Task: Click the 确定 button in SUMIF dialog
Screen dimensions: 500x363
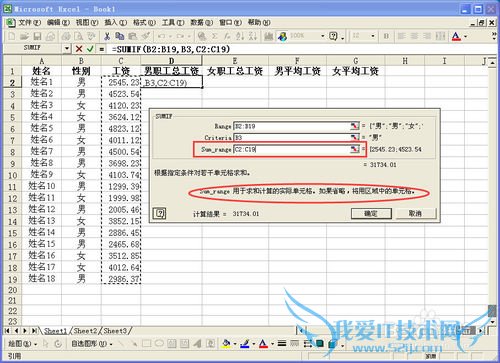Action: (x=371, y=213)
